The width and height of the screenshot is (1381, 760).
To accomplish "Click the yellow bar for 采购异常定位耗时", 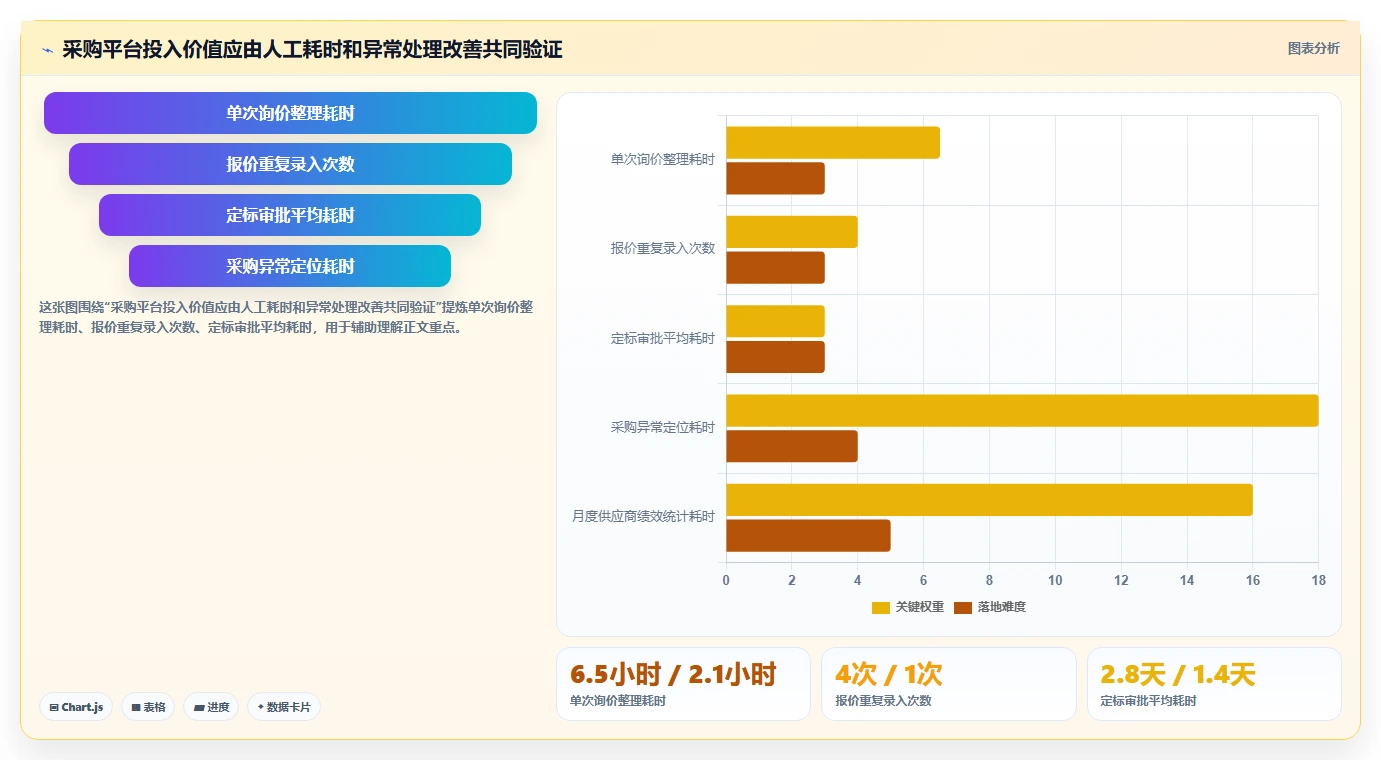I will point(1022,411).
